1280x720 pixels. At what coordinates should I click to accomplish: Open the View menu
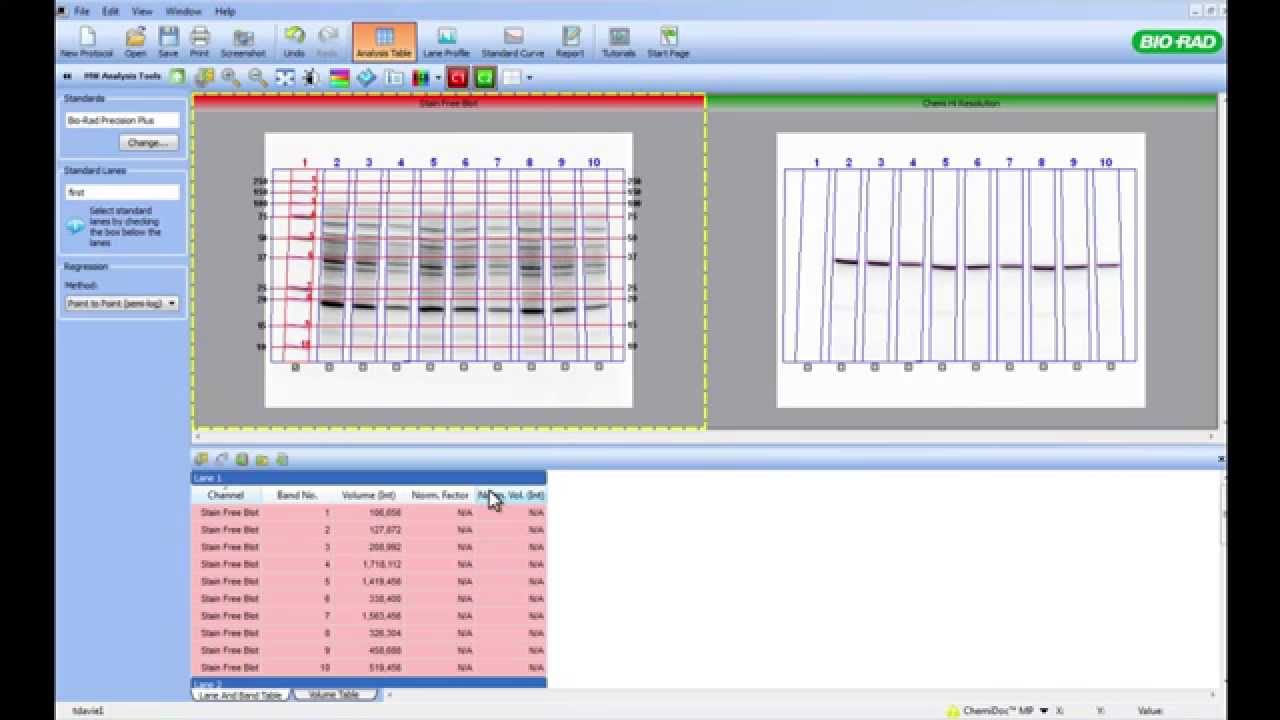[142, 11]
